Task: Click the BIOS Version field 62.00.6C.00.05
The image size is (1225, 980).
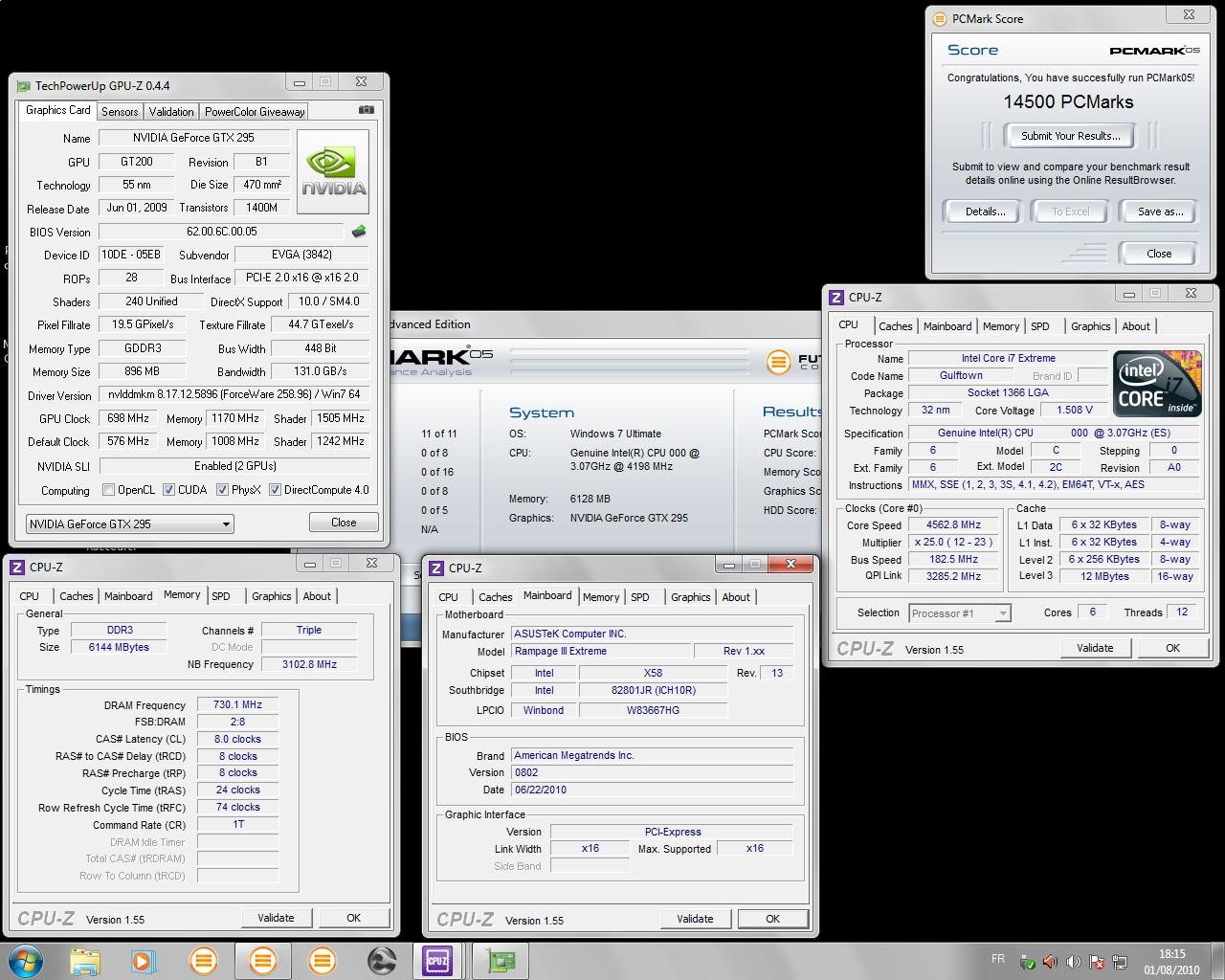Action: click(221, 232)
